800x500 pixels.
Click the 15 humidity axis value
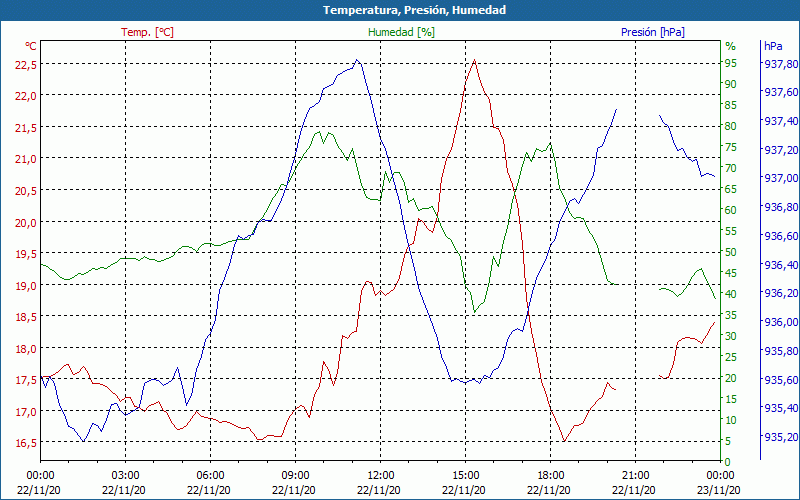(x=731, y=399)
